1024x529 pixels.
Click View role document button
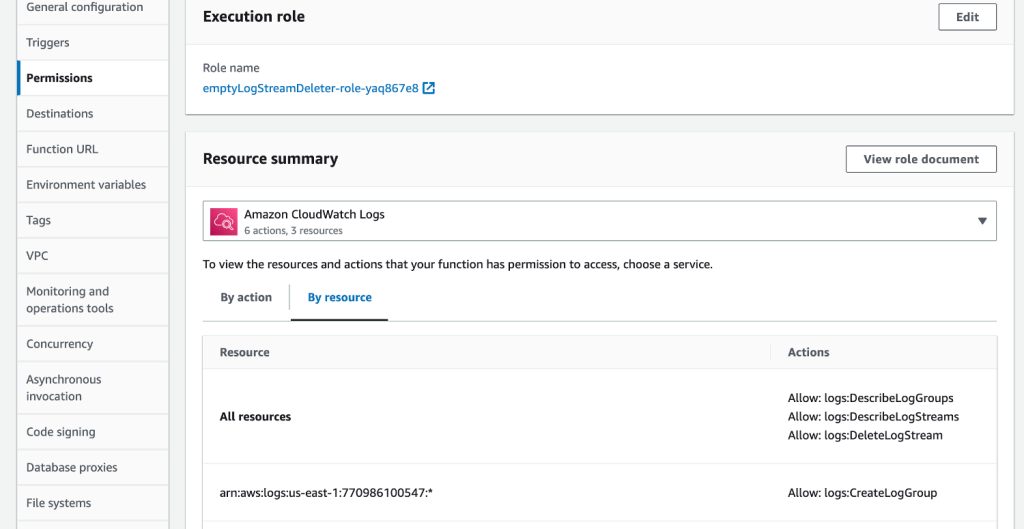click(921, 159)
